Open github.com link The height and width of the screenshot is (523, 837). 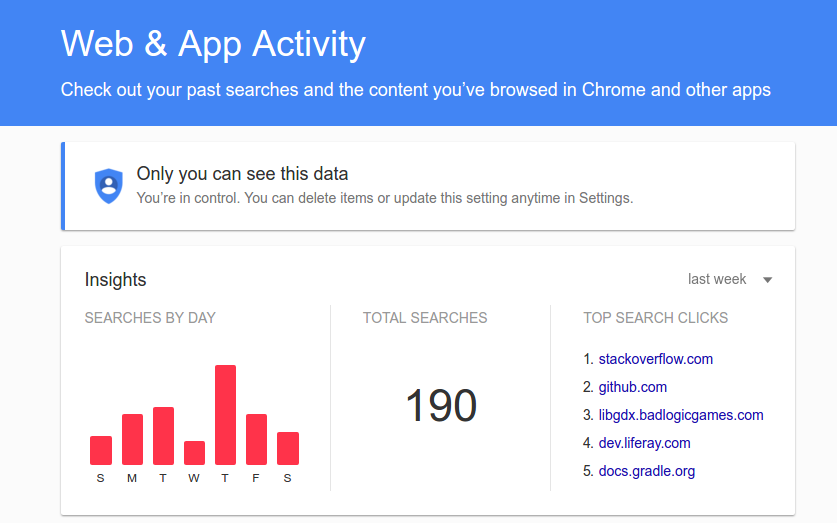(x=633, y=387)
